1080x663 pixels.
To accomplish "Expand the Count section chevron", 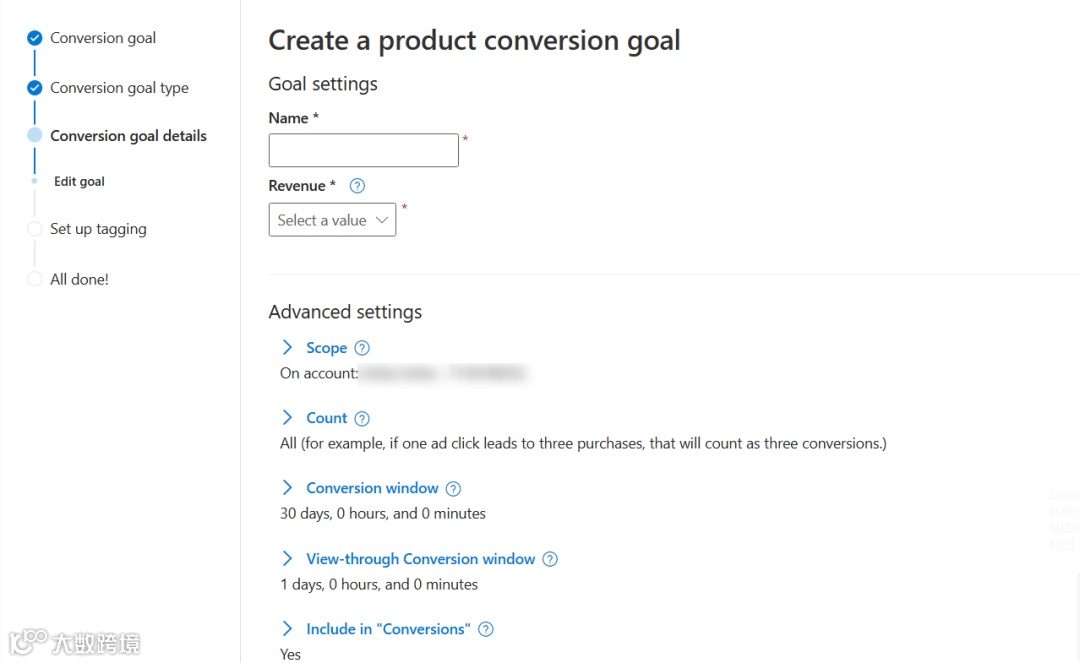I will coord(287,418).
